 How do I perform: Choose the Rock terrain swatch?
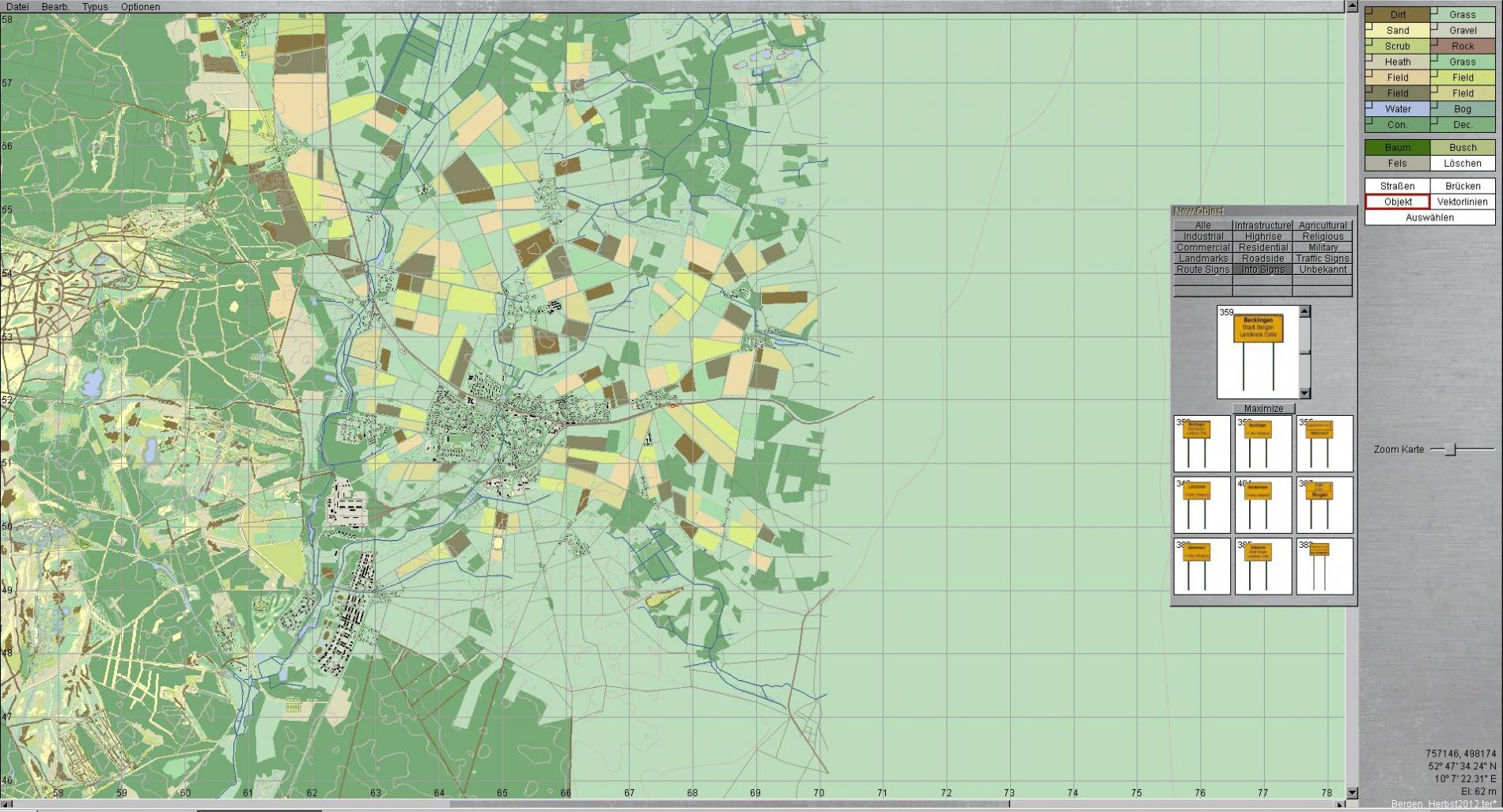point(1463,46)
